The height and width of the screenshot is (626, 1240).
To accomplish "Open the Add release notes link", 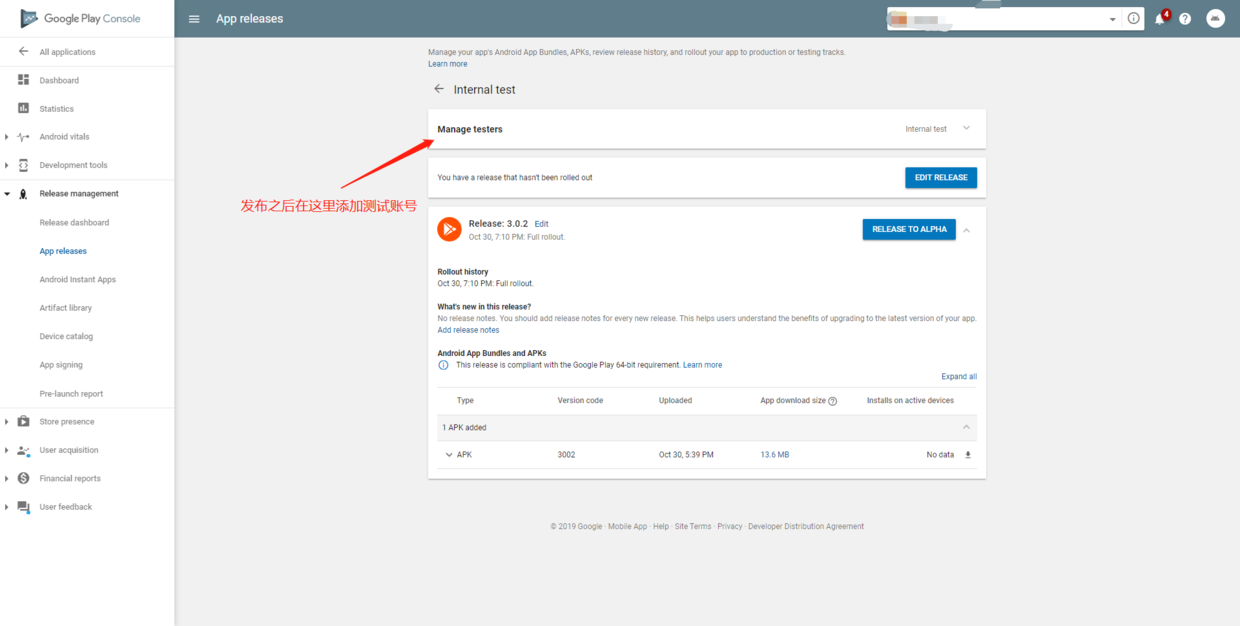I will [468, 329].
